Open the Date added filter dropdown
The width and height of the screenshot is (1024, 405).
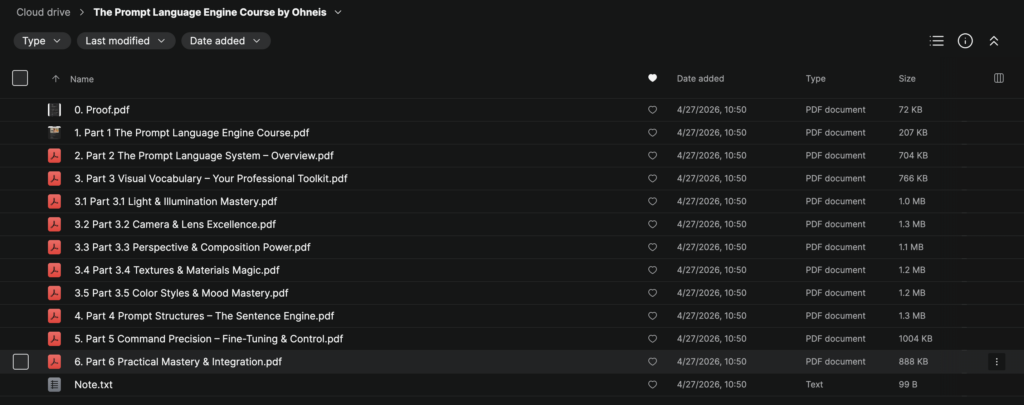pyautogui.click(x=226, y=40)
